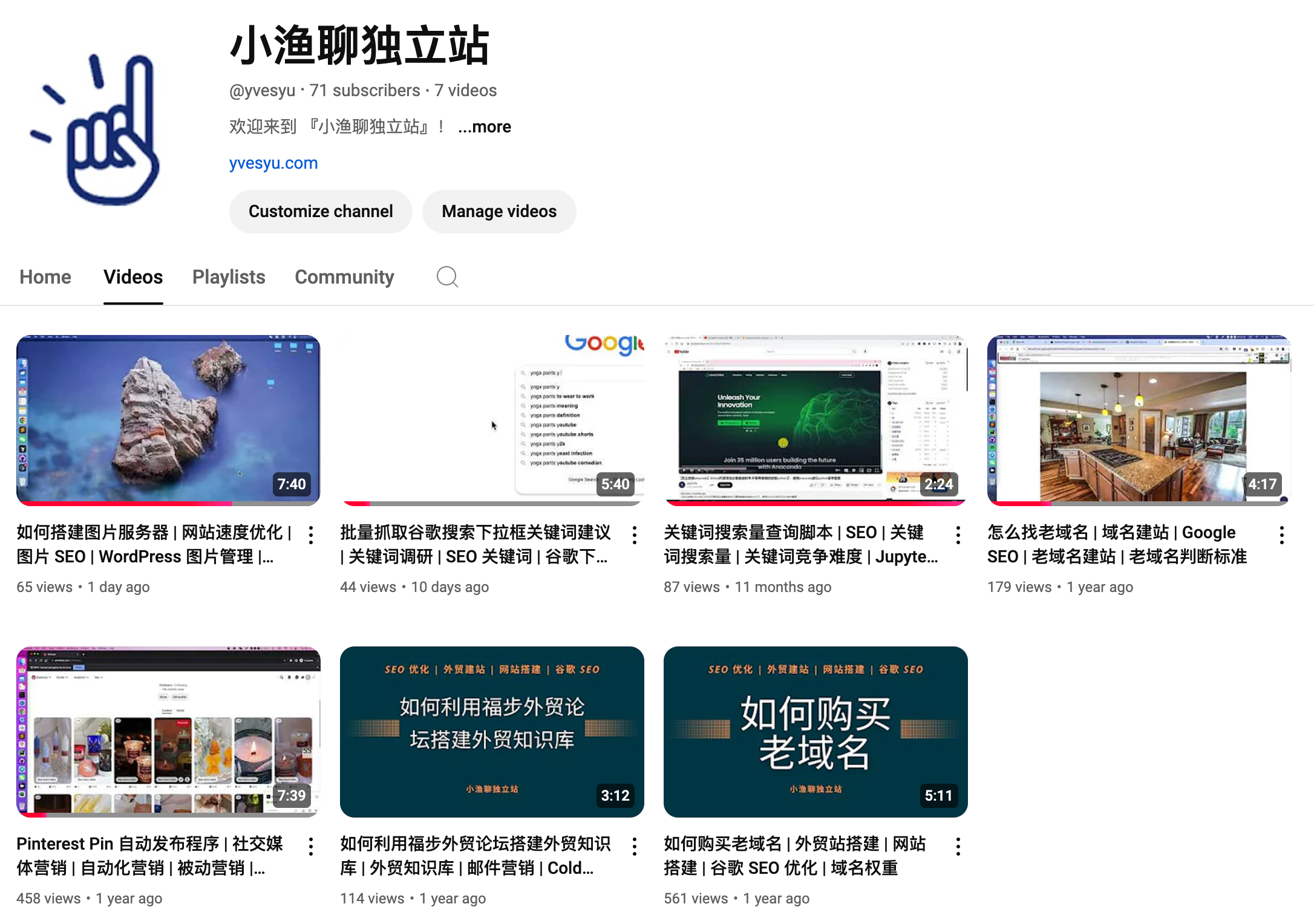Switch to the Home tab
This screenshot has height=924, width=1314.
click(x=45, y=277)
